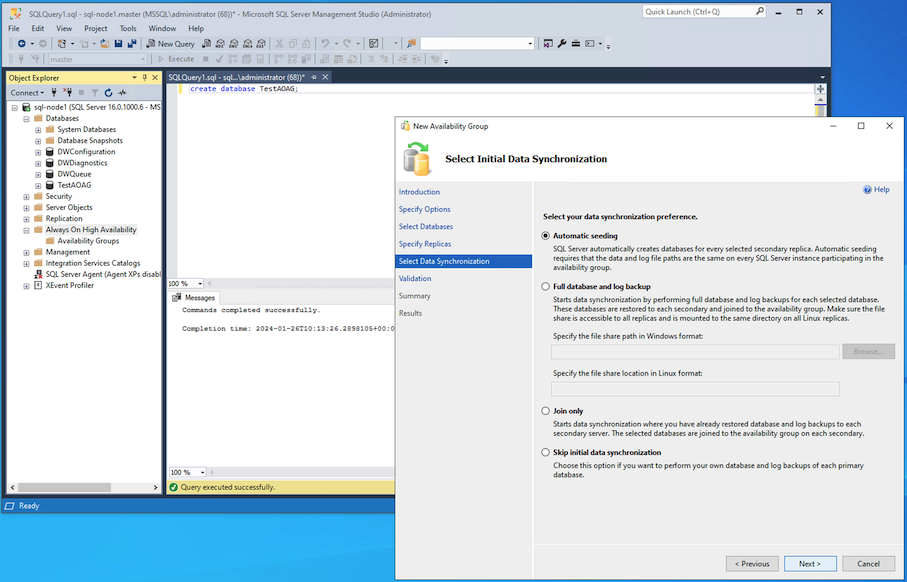Click Connect Object Explorer plug icon
The image size is (907, 582).
click(54, 93)
